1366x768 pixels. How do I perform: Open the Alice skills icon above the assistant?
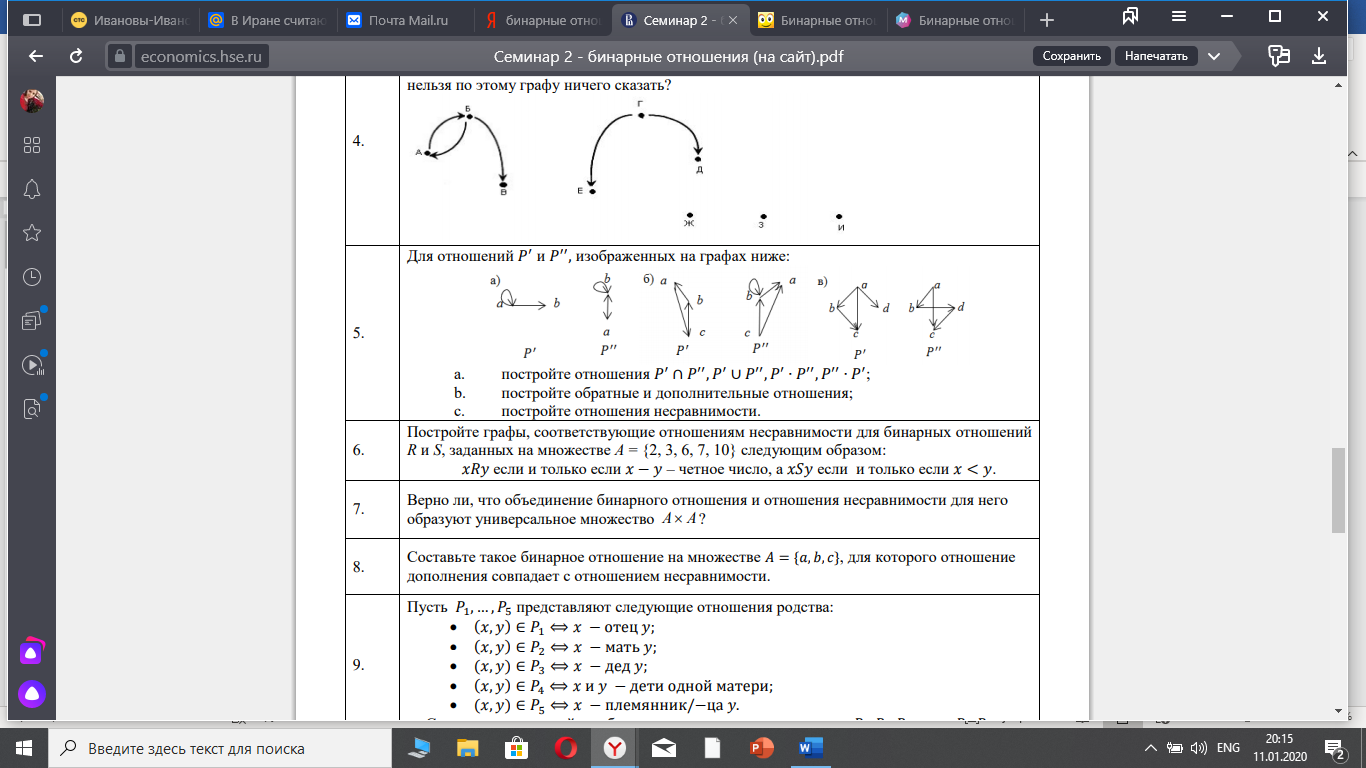point(32,651)
